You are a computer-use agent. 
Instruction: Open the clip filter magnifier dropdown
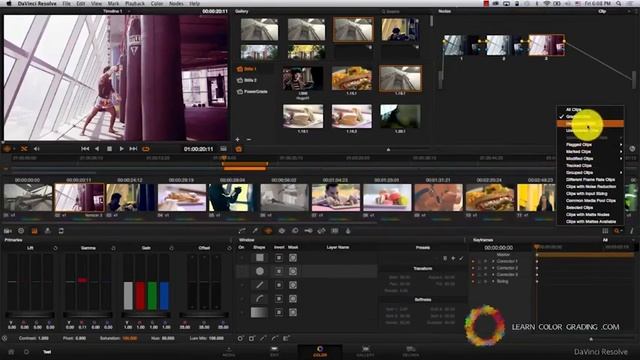[x=618, y=231]
